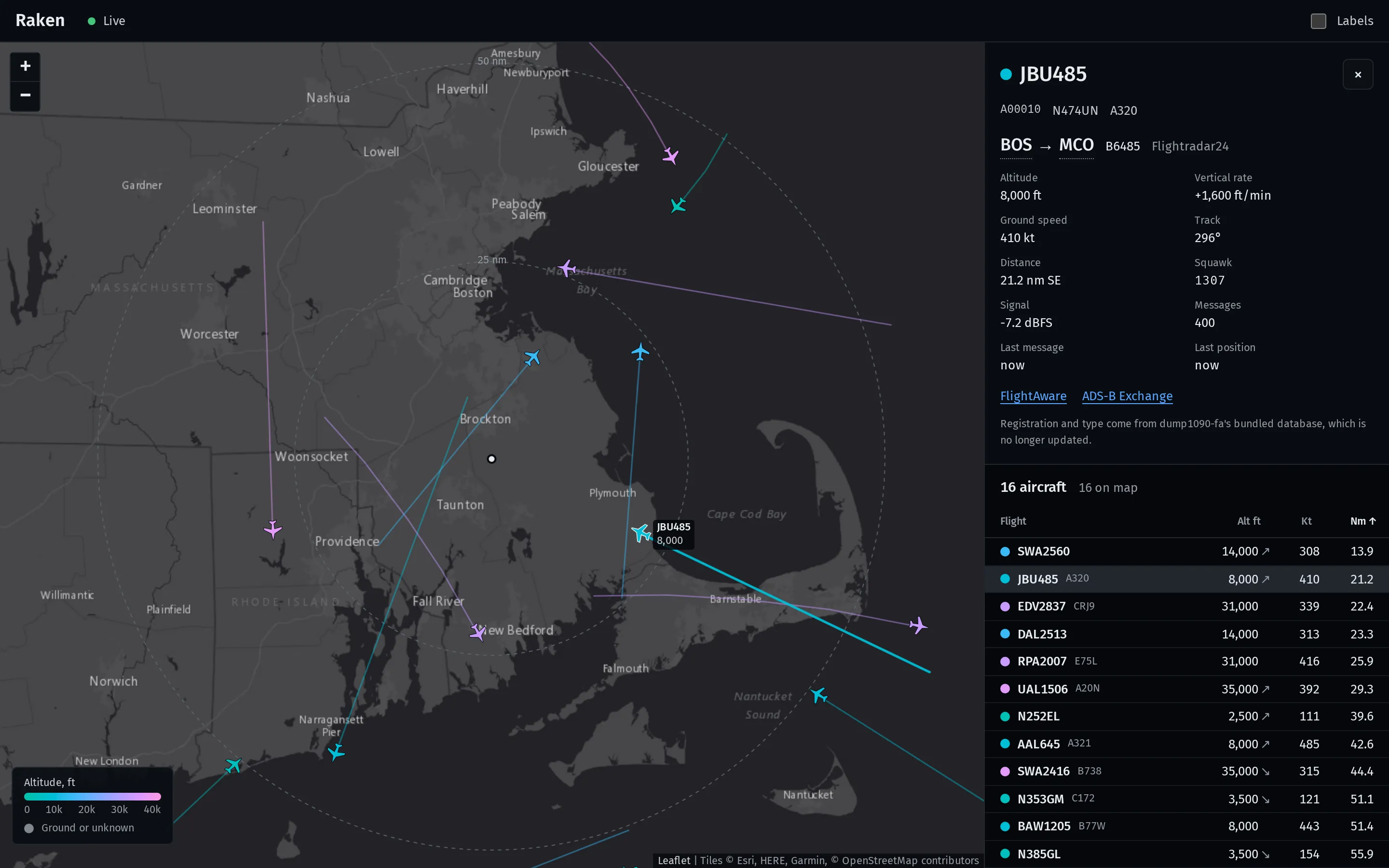Select the UAL1506 row in aircraft list

[x=1186, y=689]
